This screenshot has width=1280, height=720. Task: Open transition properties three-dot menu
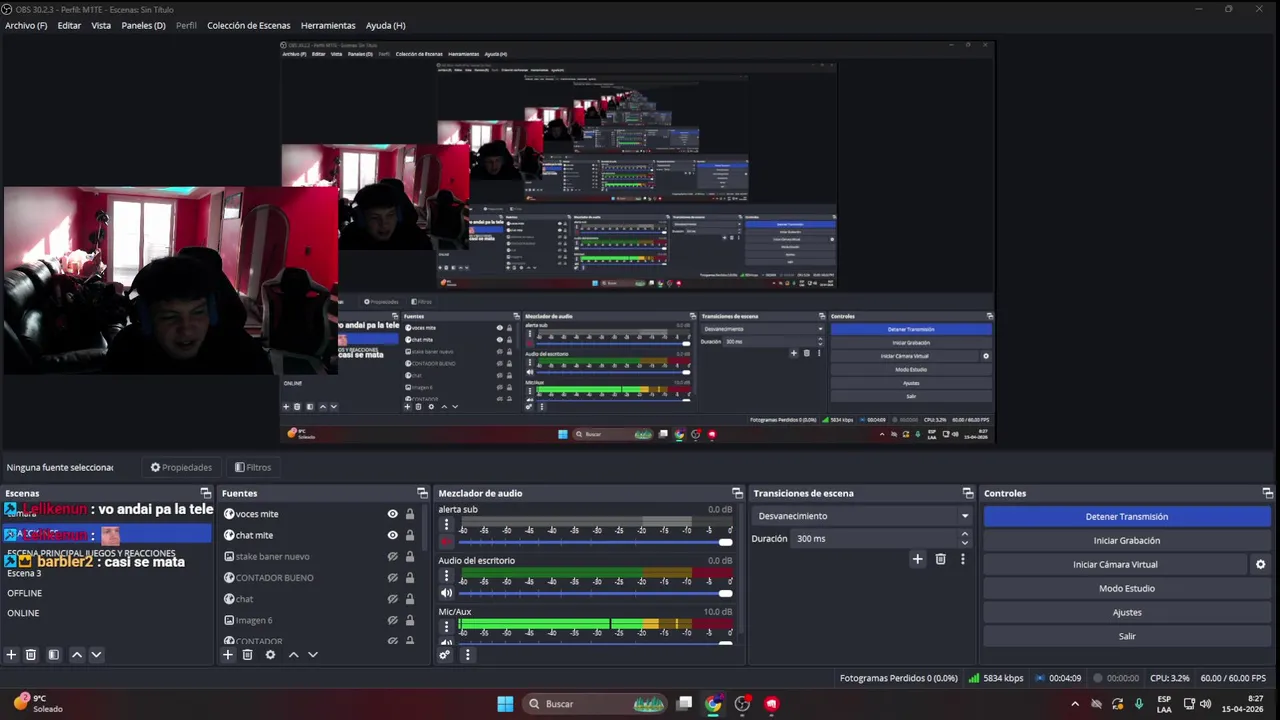click(962, 559)
